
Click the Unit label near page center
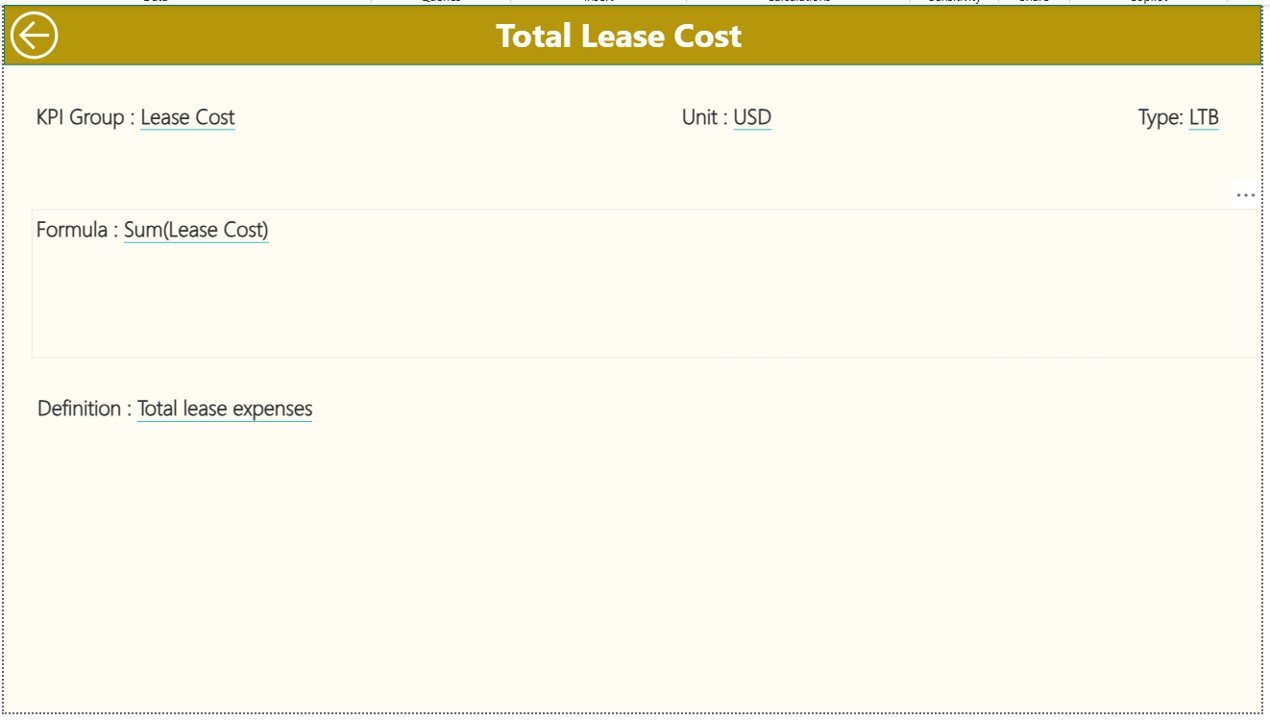coord(700,117)
